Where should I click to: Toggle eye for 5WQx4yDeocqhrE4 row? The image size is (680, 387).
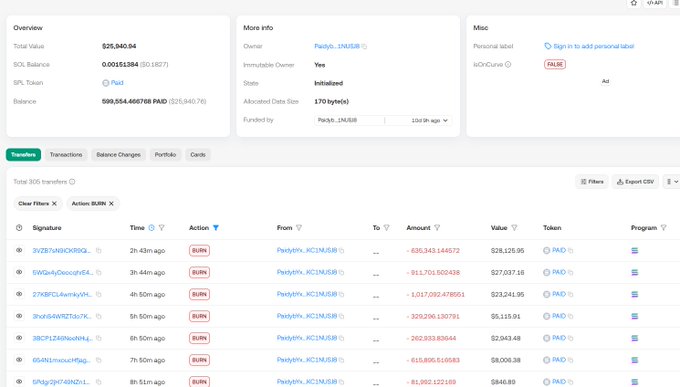tap(19, 272)
